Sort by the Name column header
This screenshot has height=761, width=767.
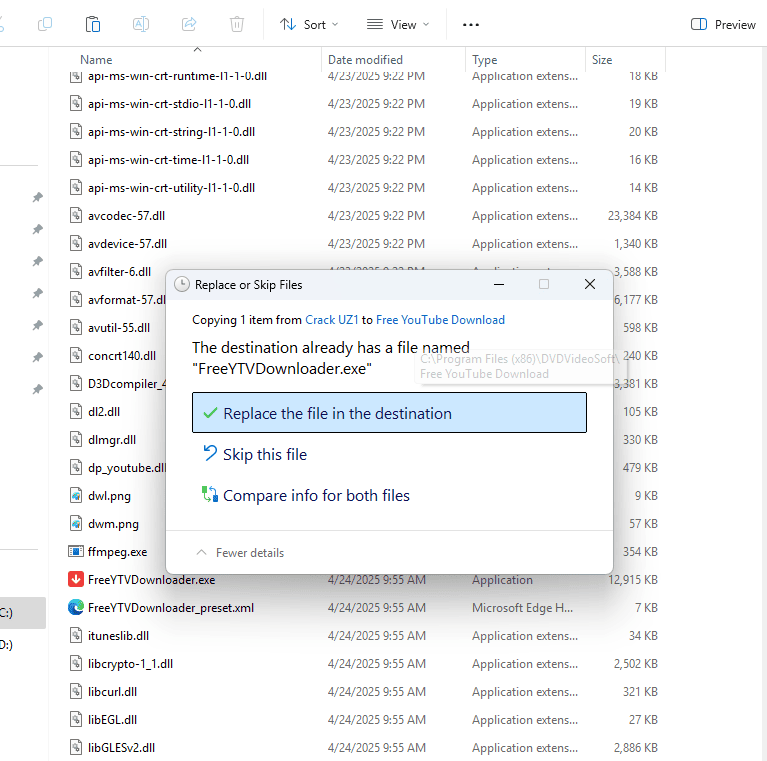[x=96, y=60]
